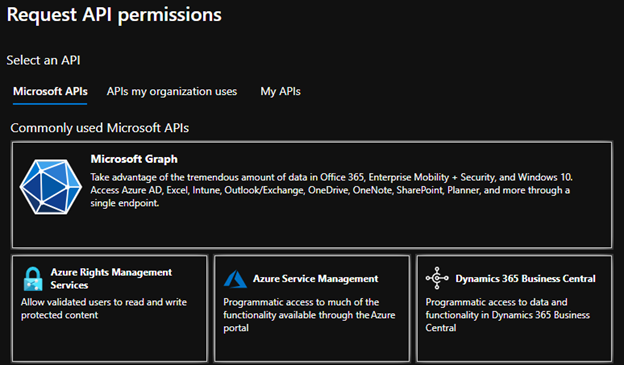Click the 'Request API permissions' title

(114, 15)
